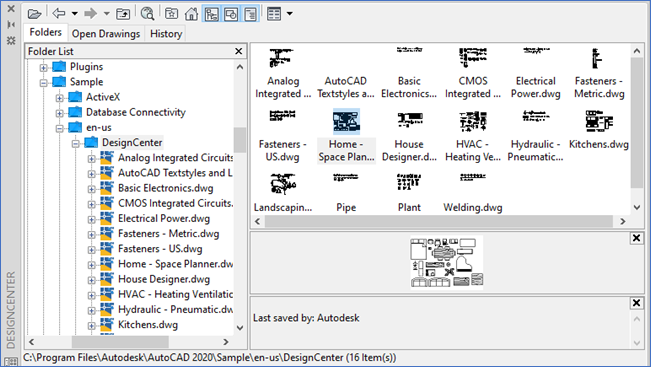Expand the Database Connectivity folder
This screenshot has width=651, height=367.
tap(60, 113)
